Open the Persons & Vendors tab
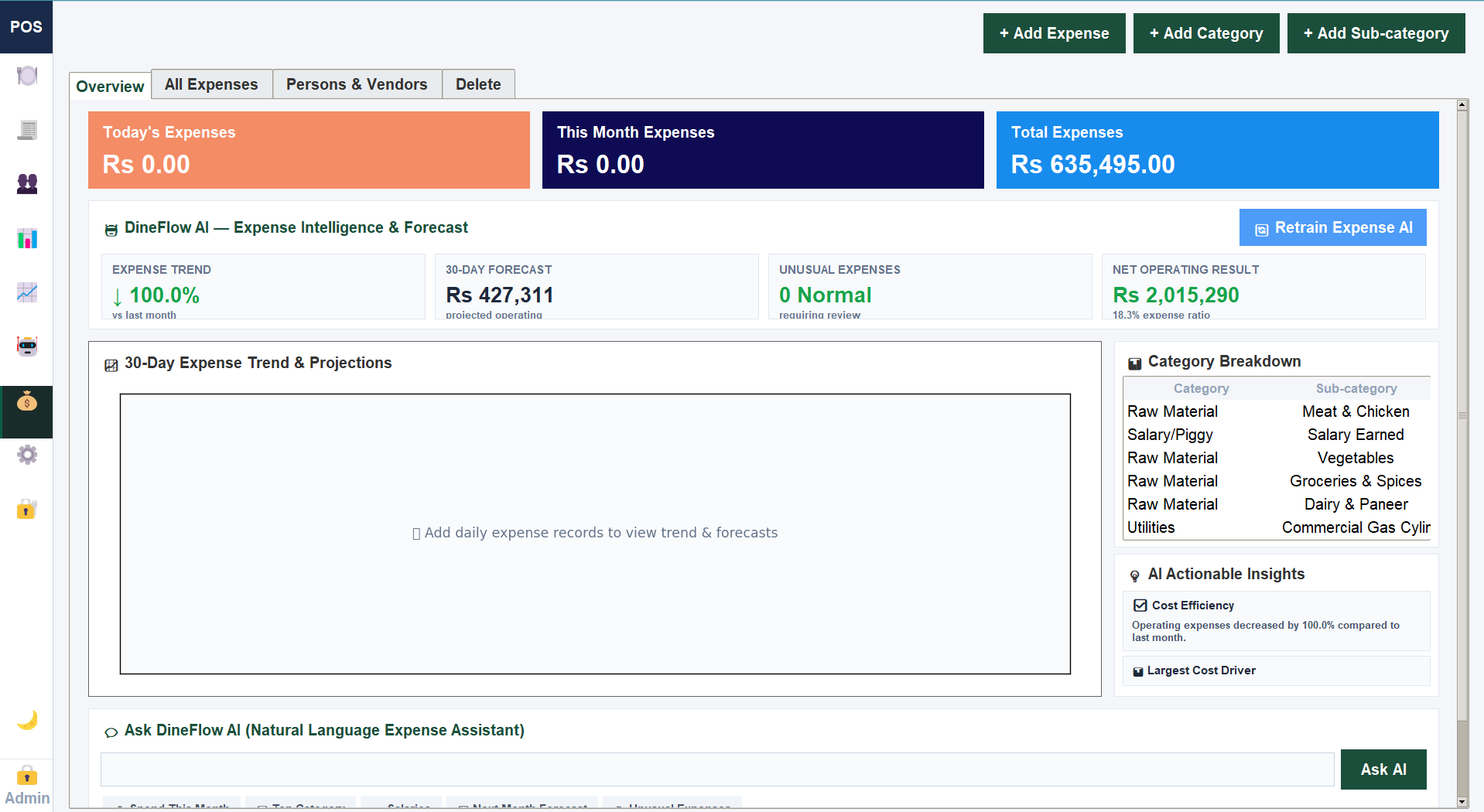Screen dimensions: 1484x812 [357, 84]
